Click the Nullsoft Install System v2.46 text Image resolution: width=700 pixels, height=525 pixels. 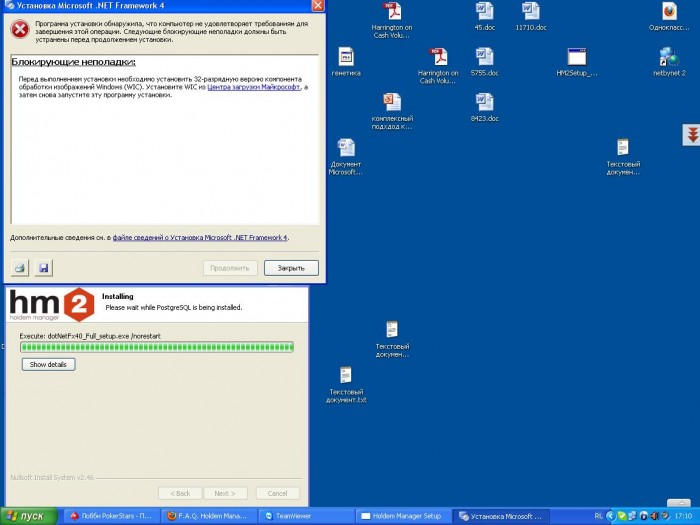click(x=52, y=477)
